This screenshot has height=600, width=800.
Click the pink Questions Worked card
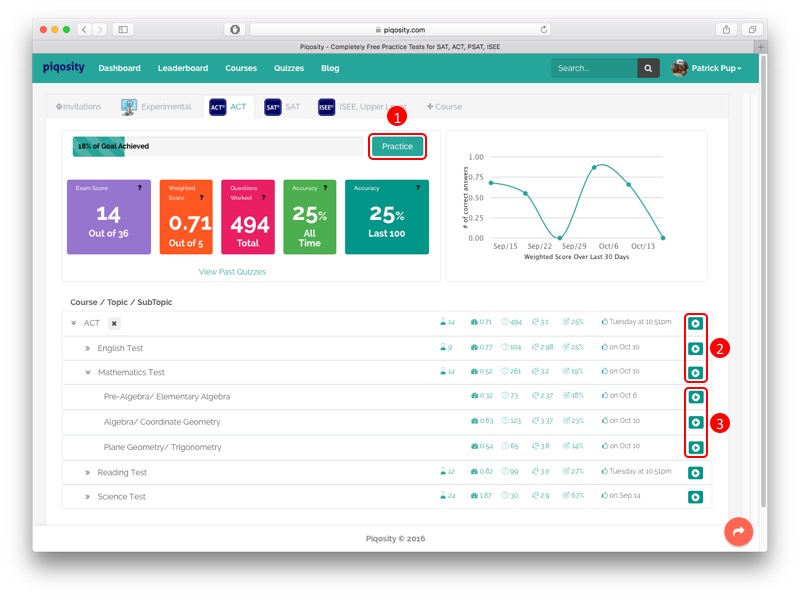coord(248,217)
